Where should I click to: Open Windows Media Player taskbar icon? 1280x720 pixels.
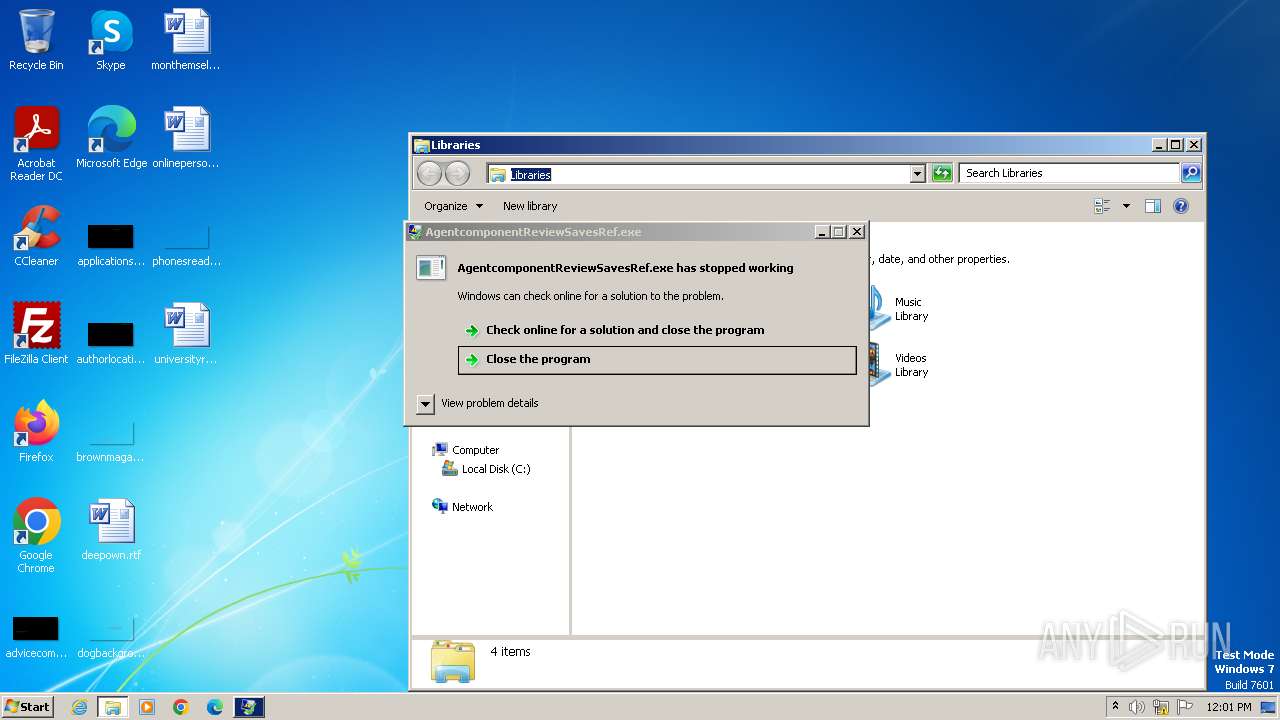(147, 707)
